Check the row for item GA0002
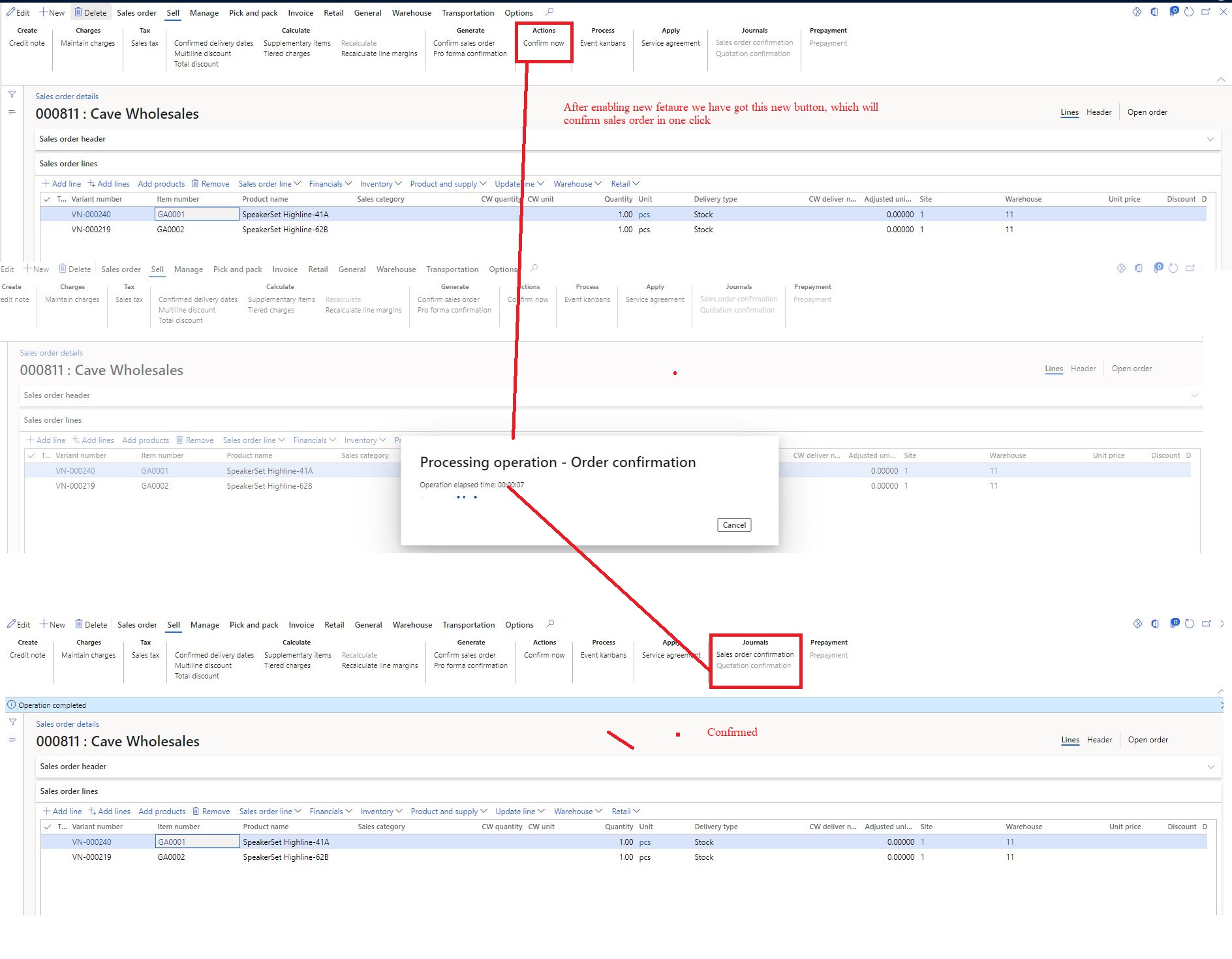Viewport: 1232px width, 959px height. click(x=48, y=229)
